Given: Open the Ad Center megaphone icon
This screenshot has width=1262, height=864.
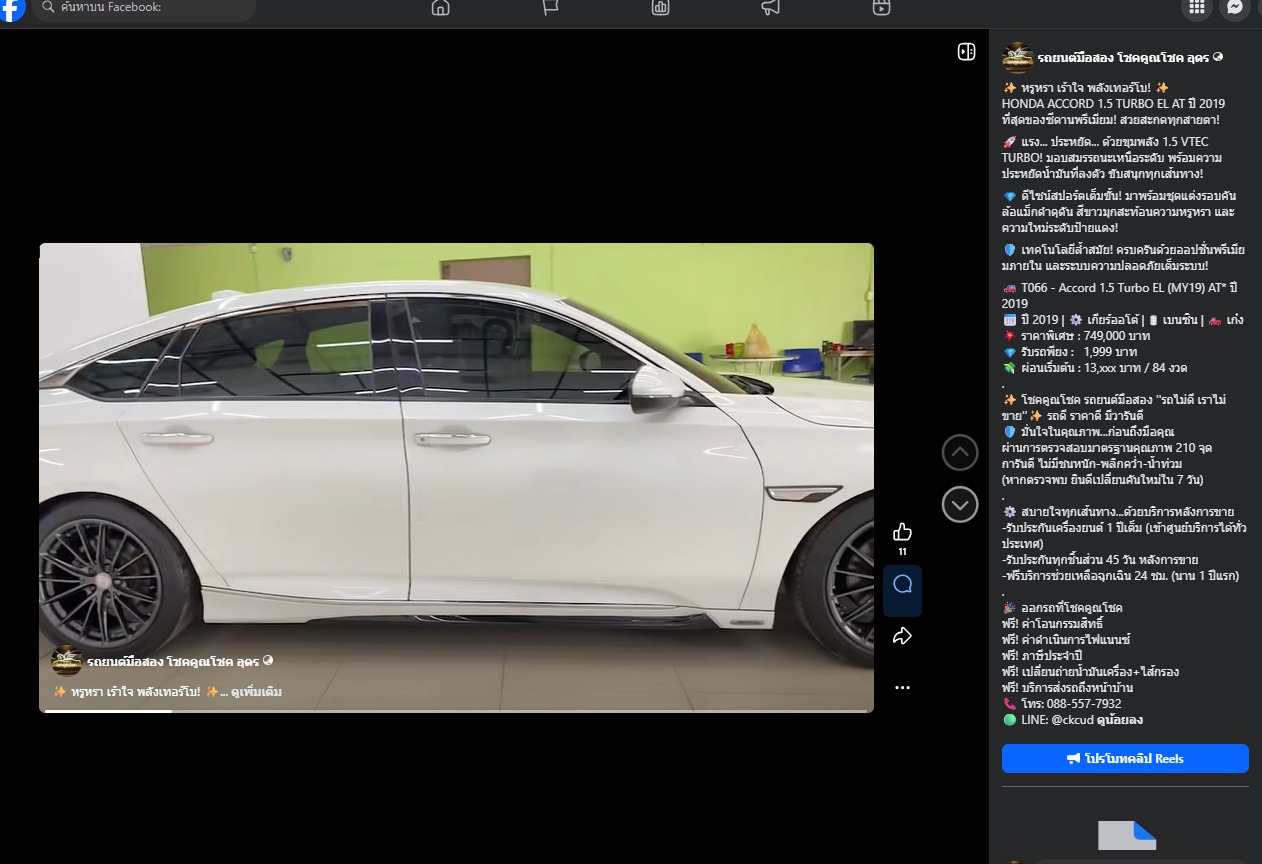Looking at the screenshot, I should (x=770, y=8).
